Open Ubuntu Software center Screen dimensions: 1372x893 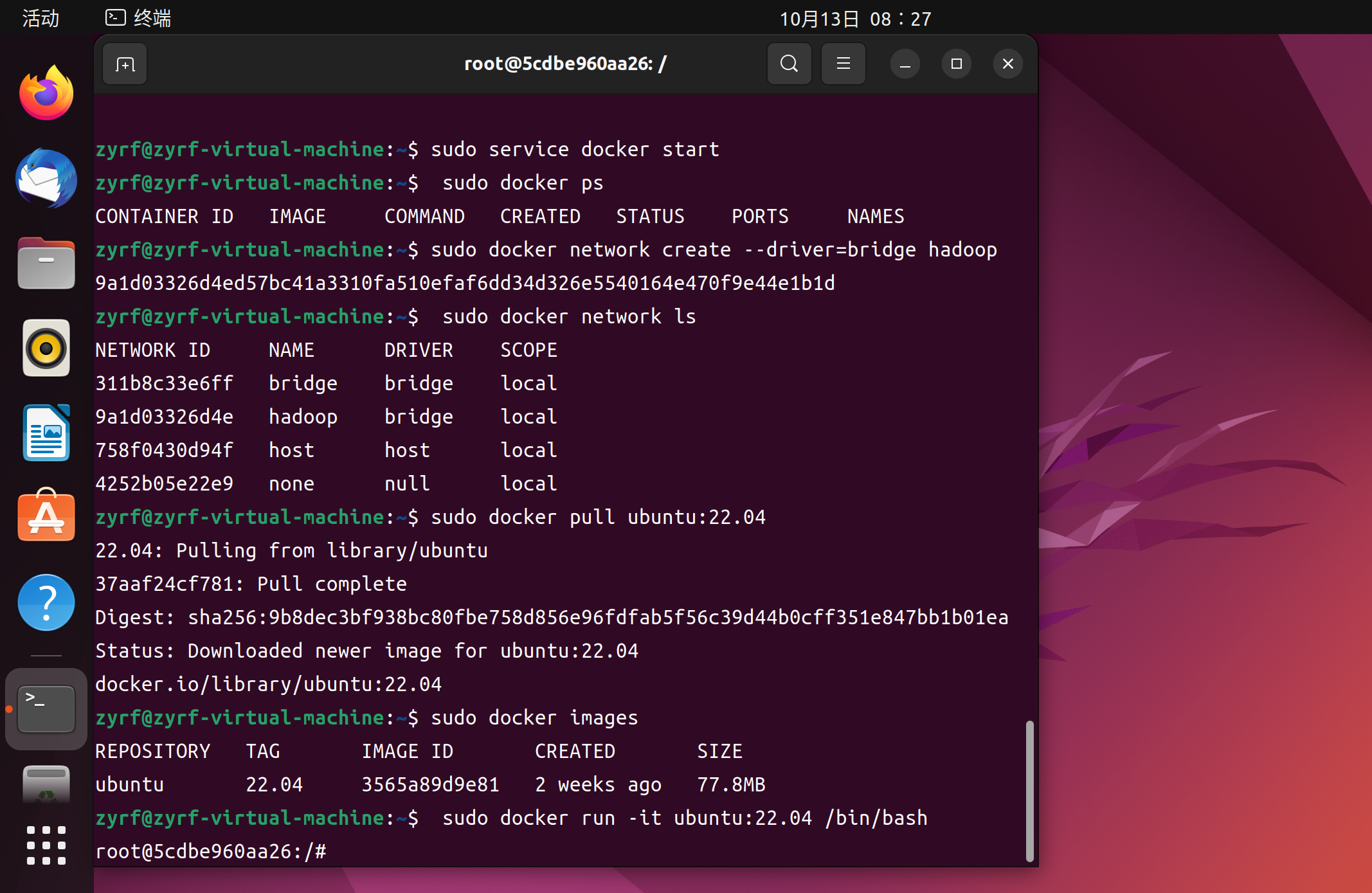[x=46, y=516]
